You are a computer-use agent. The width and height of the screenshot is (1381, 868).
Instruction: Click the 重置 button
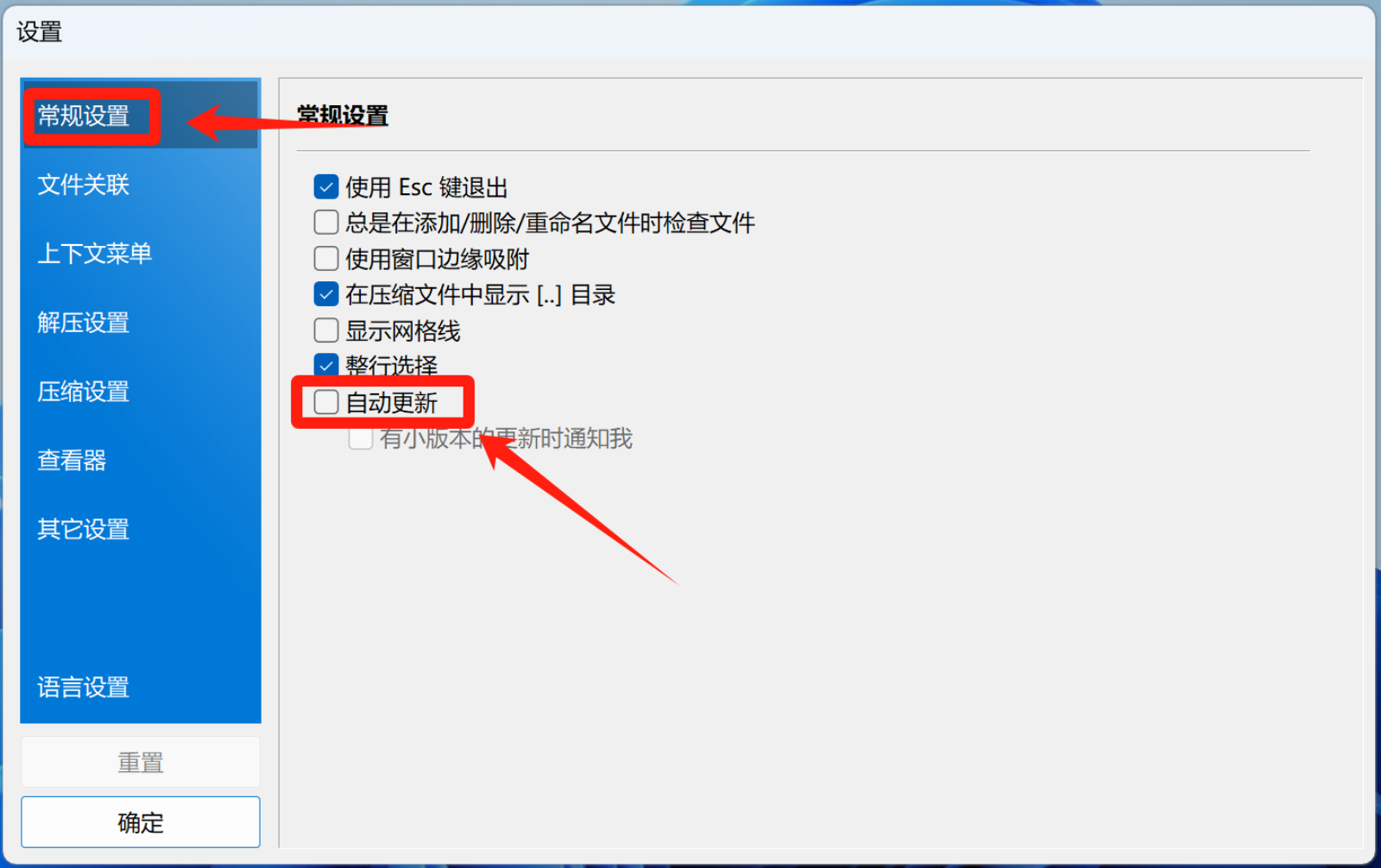coord(141,762)
